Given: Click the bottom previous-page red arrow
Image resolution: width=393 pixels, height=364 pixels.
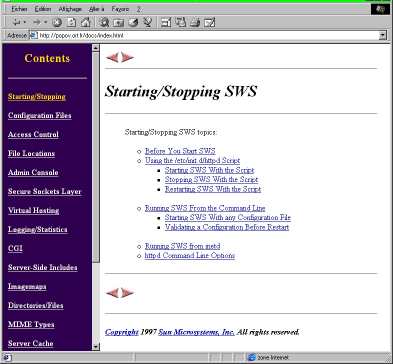Looking at the screenshot, I should (x=112, y=293).
